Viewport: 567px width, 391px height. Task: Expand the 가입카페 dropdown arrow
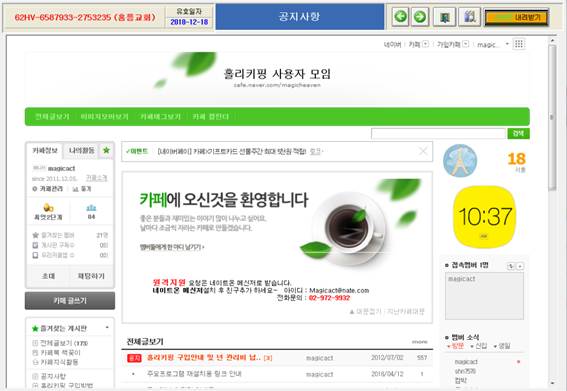pos(466,44)
